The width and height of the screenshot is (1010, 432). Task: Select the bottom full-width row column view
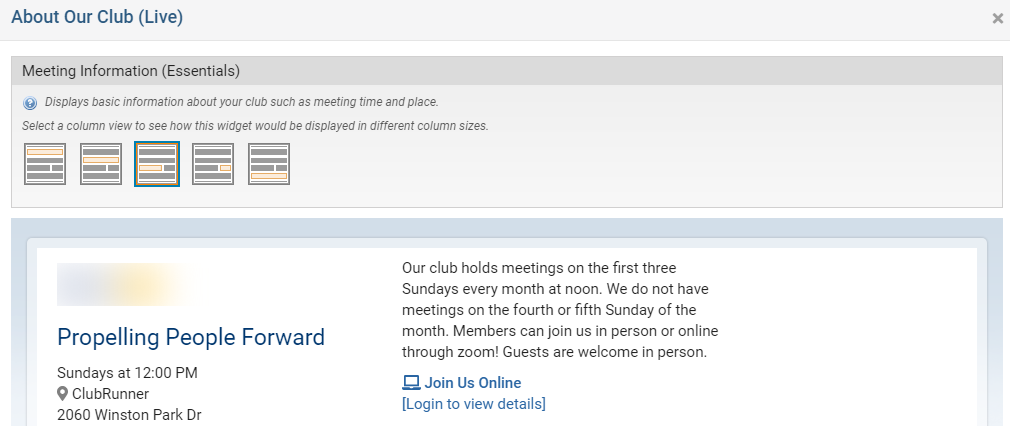point(269,164)
